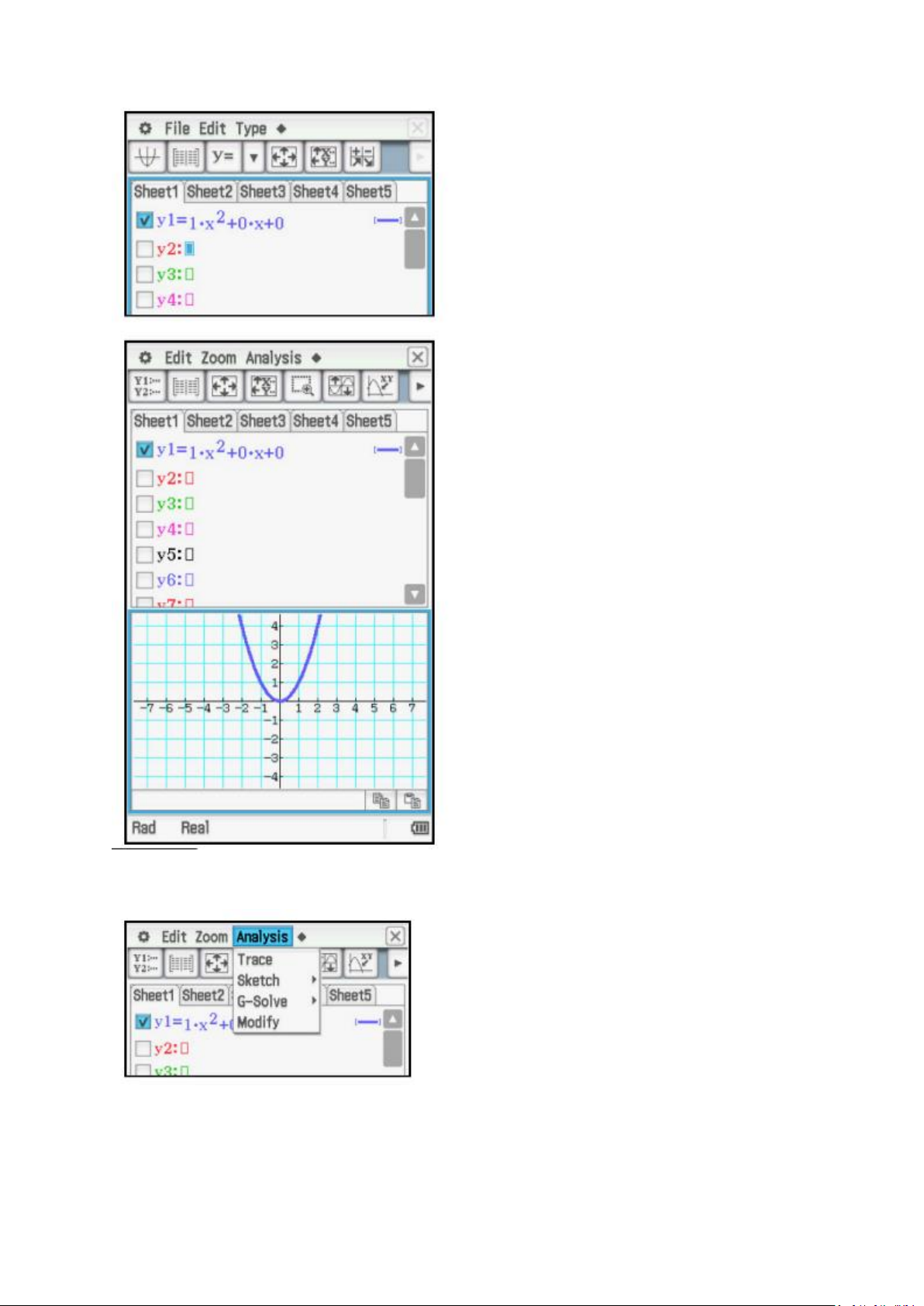Switch to Sheet4 tab in top window
The image size is (924, 1306).
pyautogui.click(x=315, y=191)
